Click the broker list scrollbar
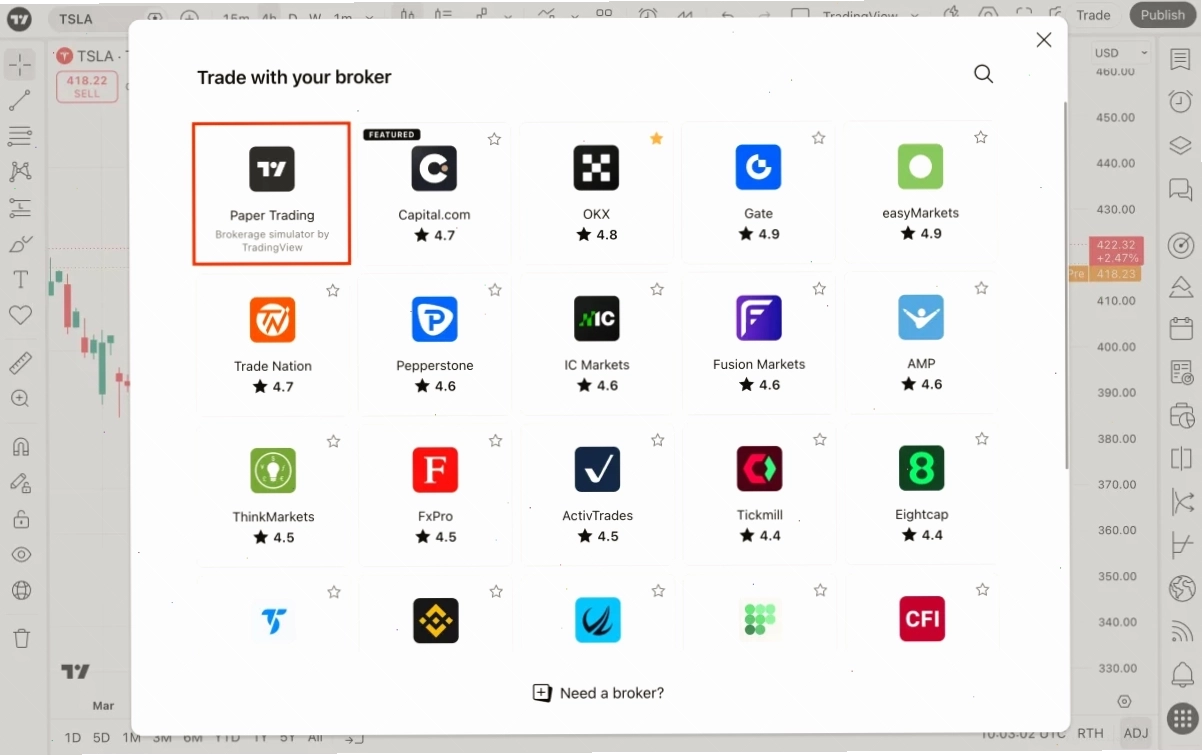Image resolution: width=1202 pixels, height=755 pixels. click(x=1065, y=285)
